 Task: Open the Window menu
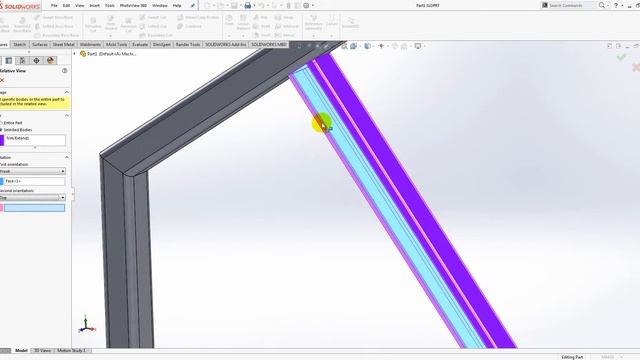(x=160, y=6)
